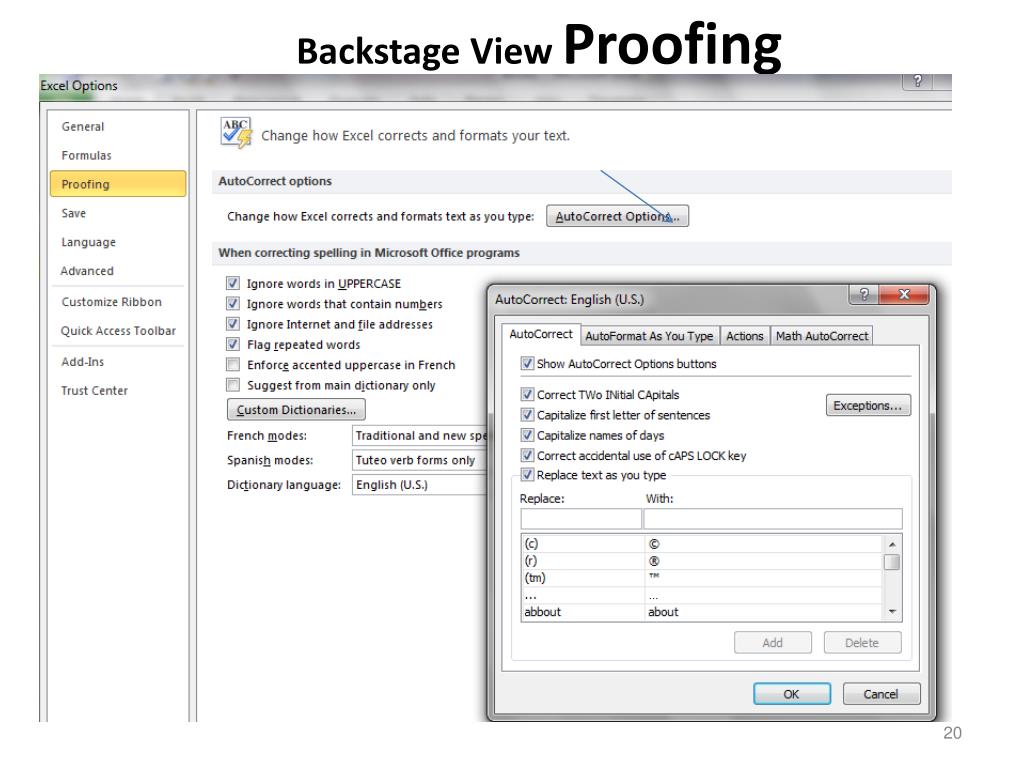Select the abbout replacement entry
Image resolution: width=1024 pixels, height=768 pixels.
(703, 612)
